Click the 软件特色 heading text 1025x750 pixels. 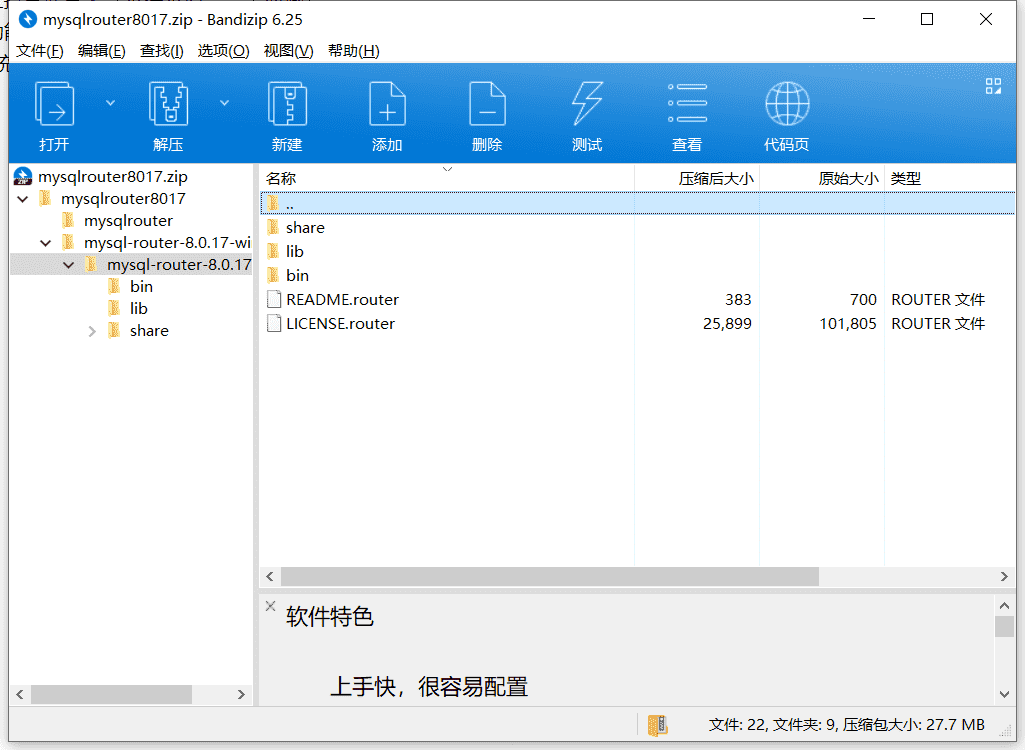pos(329,617)
